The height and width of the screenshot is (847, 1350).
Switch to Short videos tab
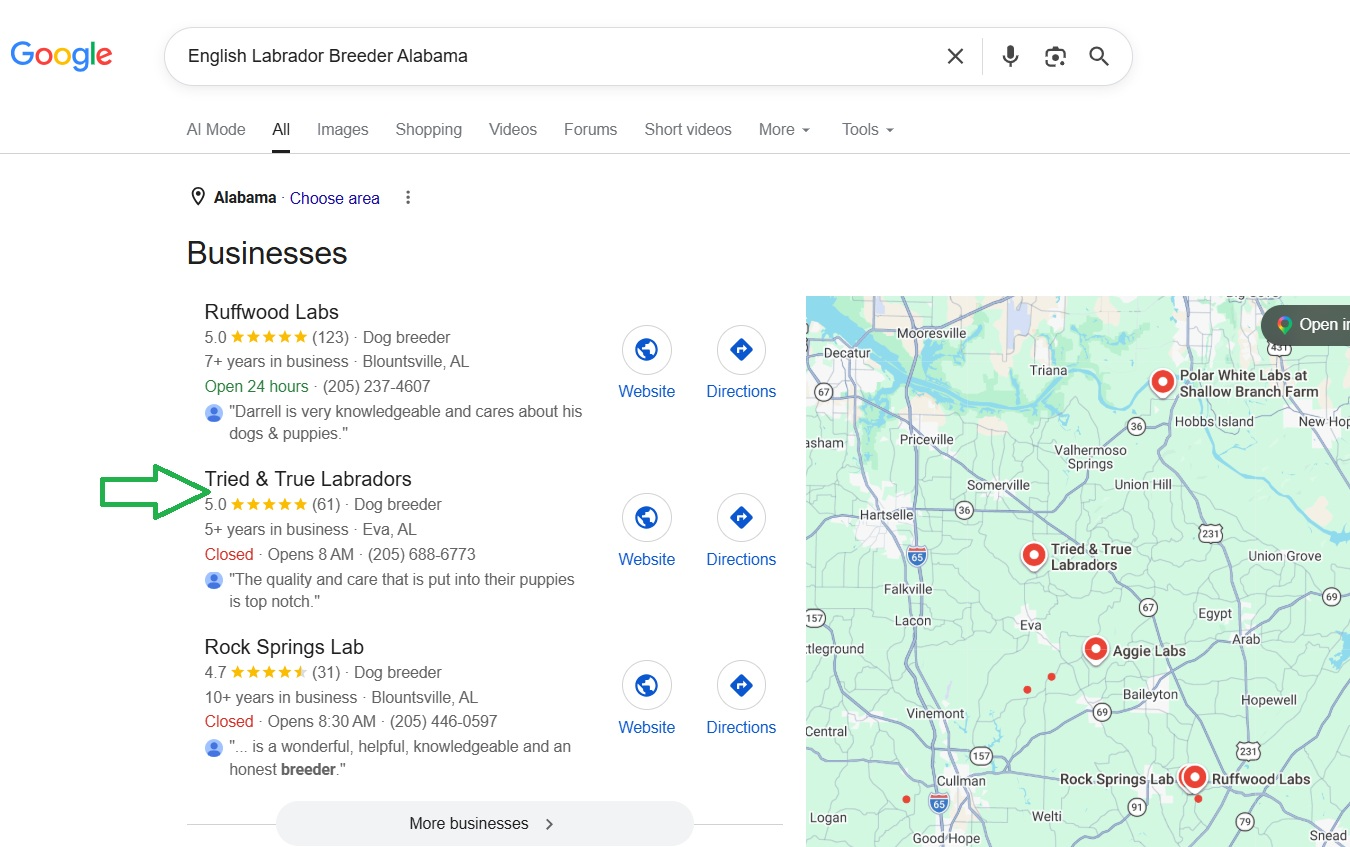(x=688, y=130)
